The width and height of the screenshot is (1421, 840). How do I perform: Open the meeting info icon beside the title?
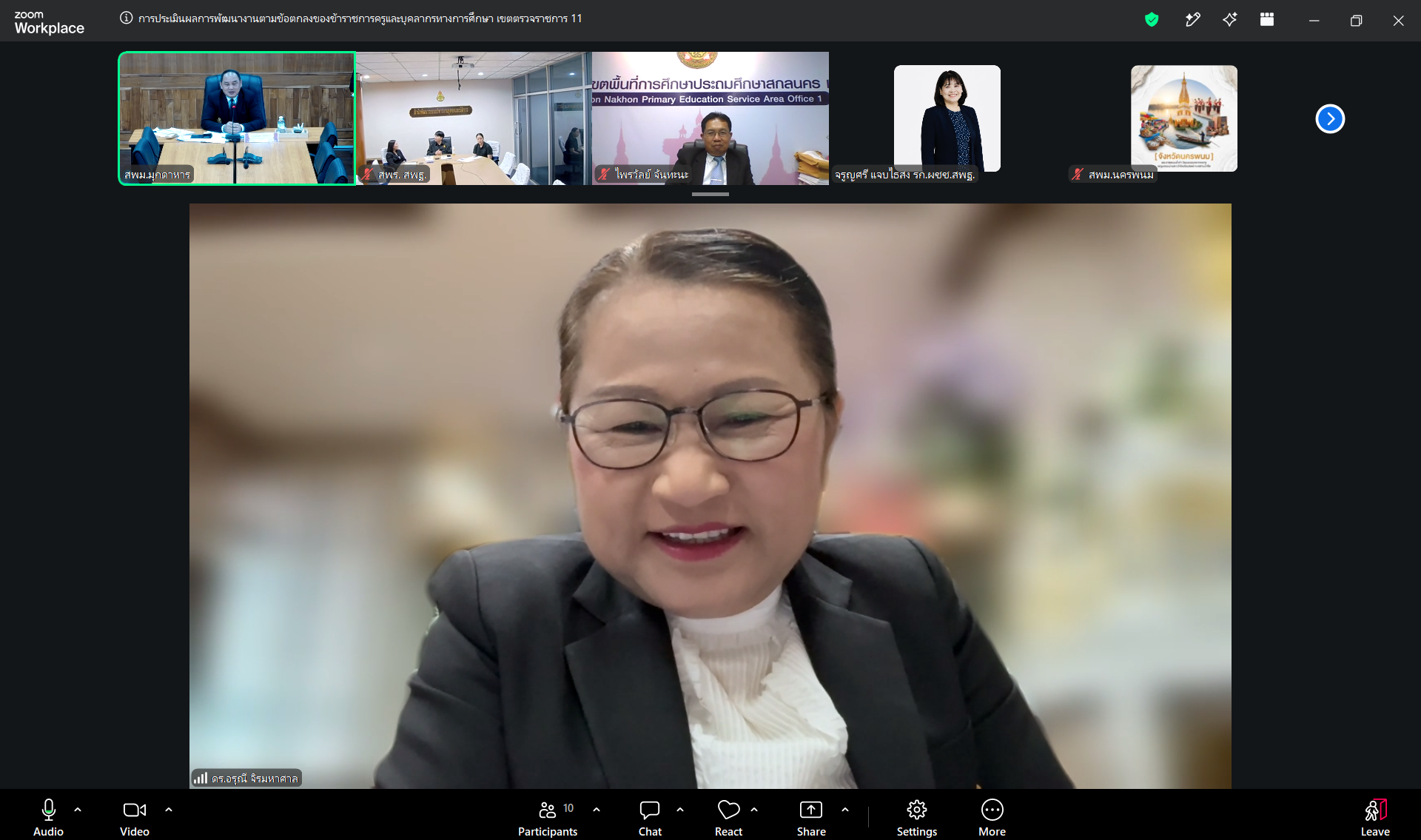coord(127,18)
